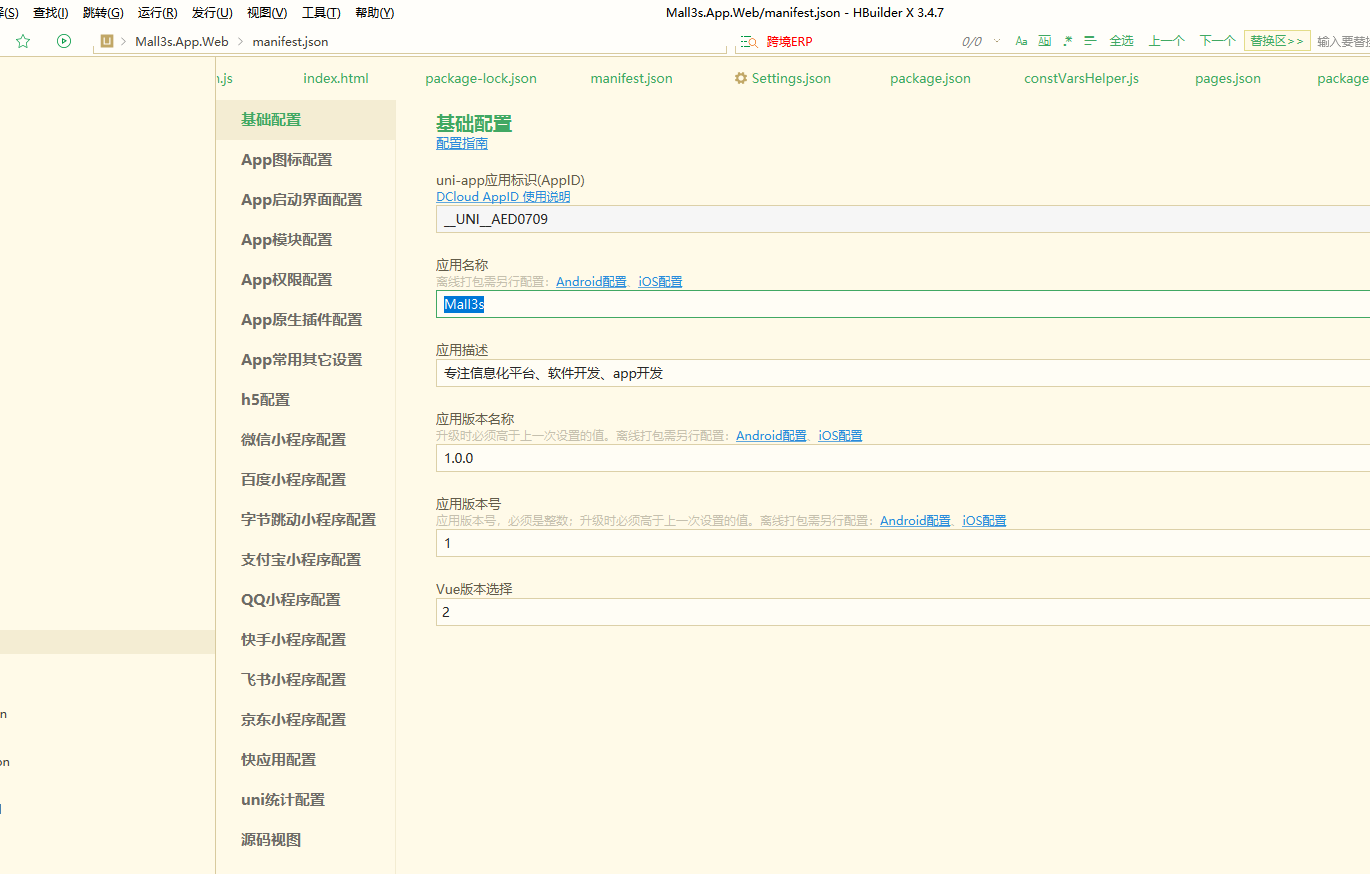Image resolution: width=1370 pixels, height=874 pixels.
Task: Open h5配置 section
Action: [306, 399]
